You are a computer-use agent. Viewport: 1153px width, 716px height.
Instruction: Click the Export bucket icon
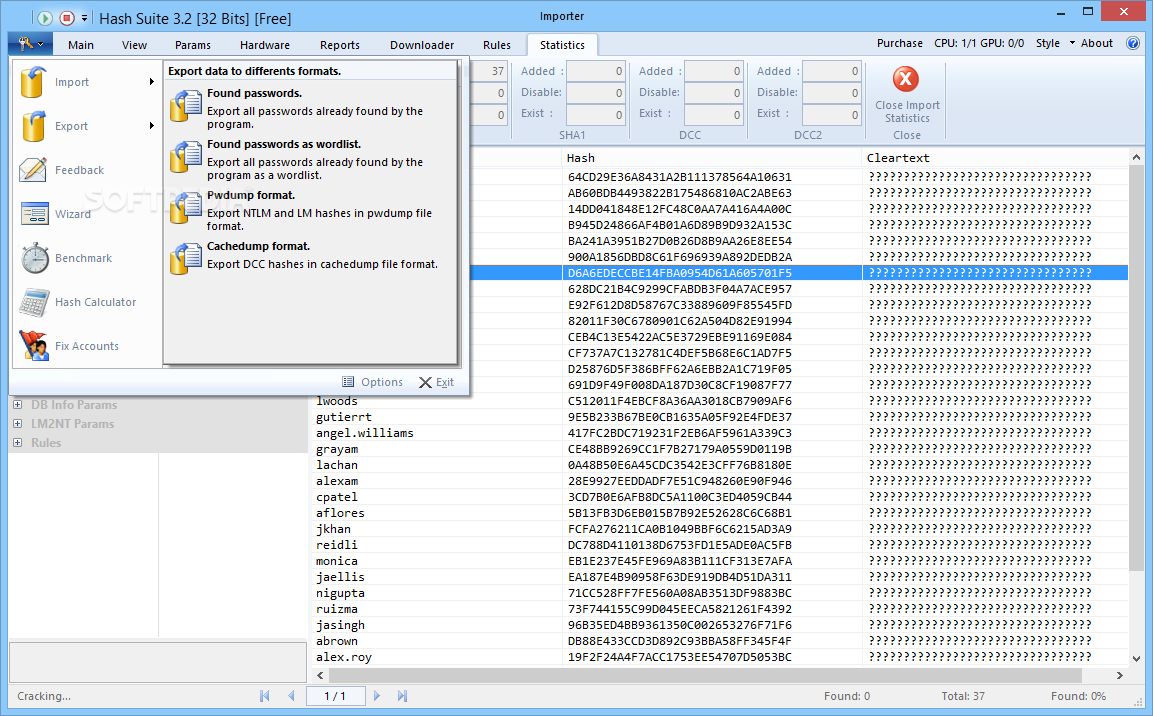(x=33, y=126)
